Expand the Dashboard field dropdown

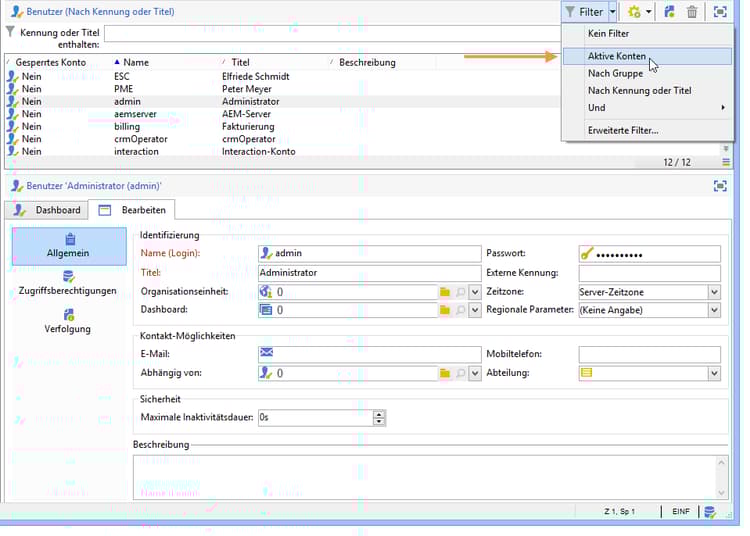[474, 310]
